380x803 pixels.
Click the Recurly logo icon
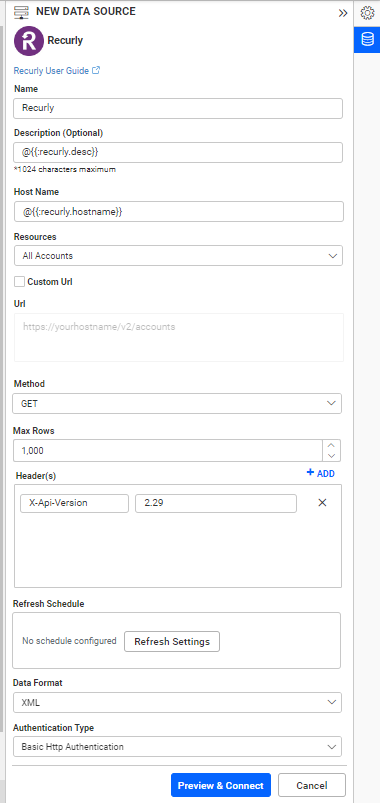(x=29, y=40)
